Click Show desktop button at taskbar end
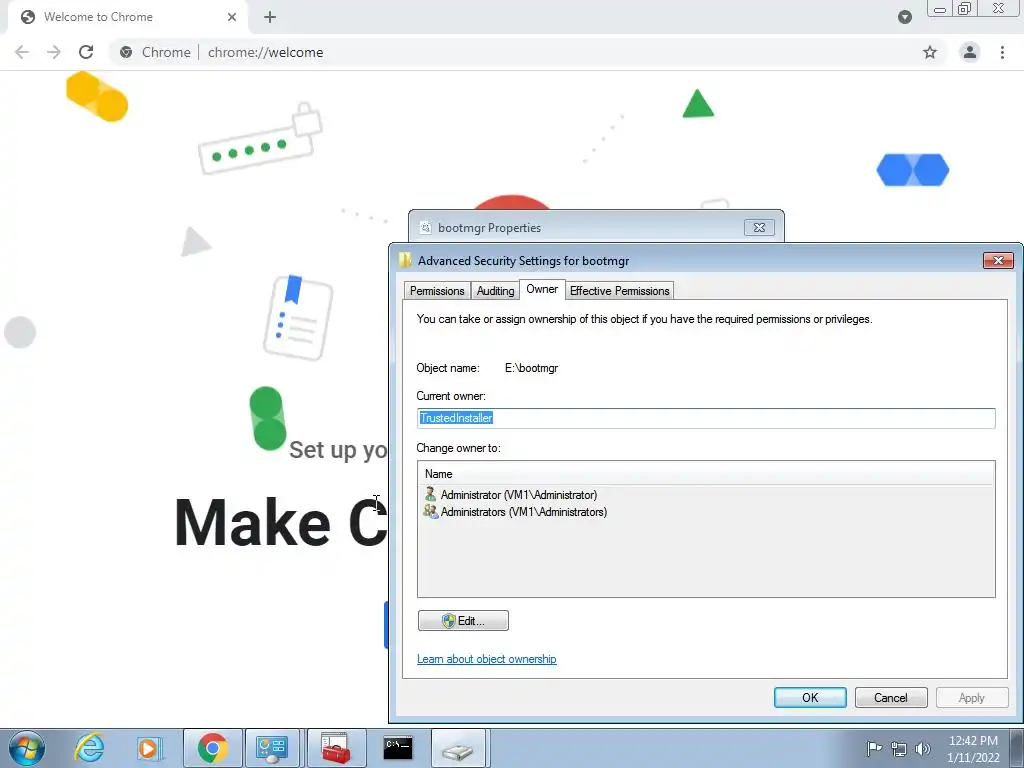Screen dimensions: 1024x768 pos(1017,748)
